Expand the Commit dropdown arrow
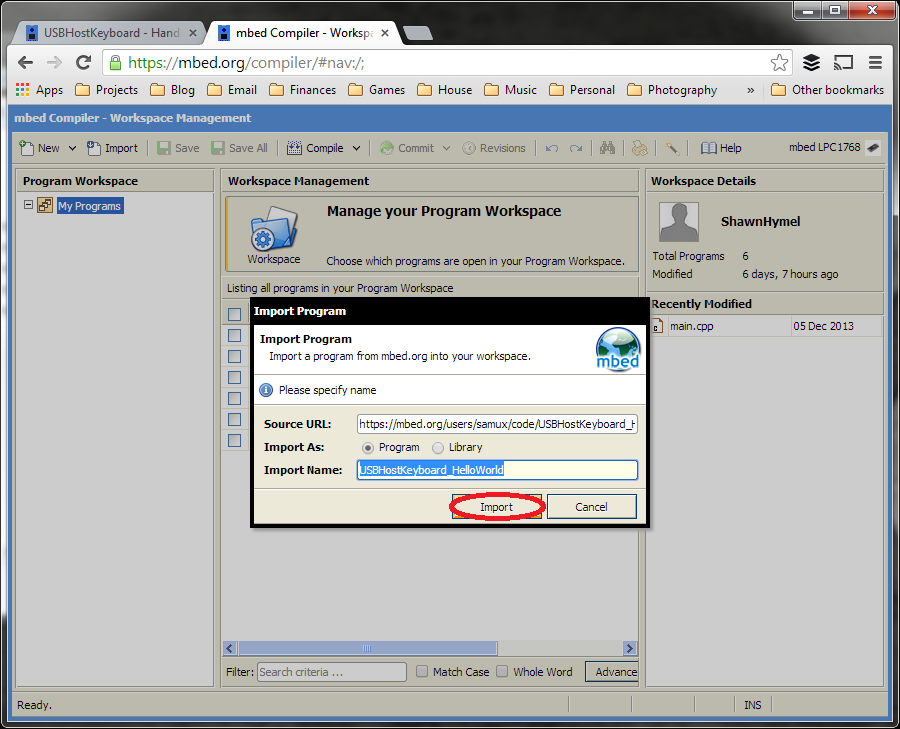Viewport: 900px width, 729px height. tap(447, 148)
